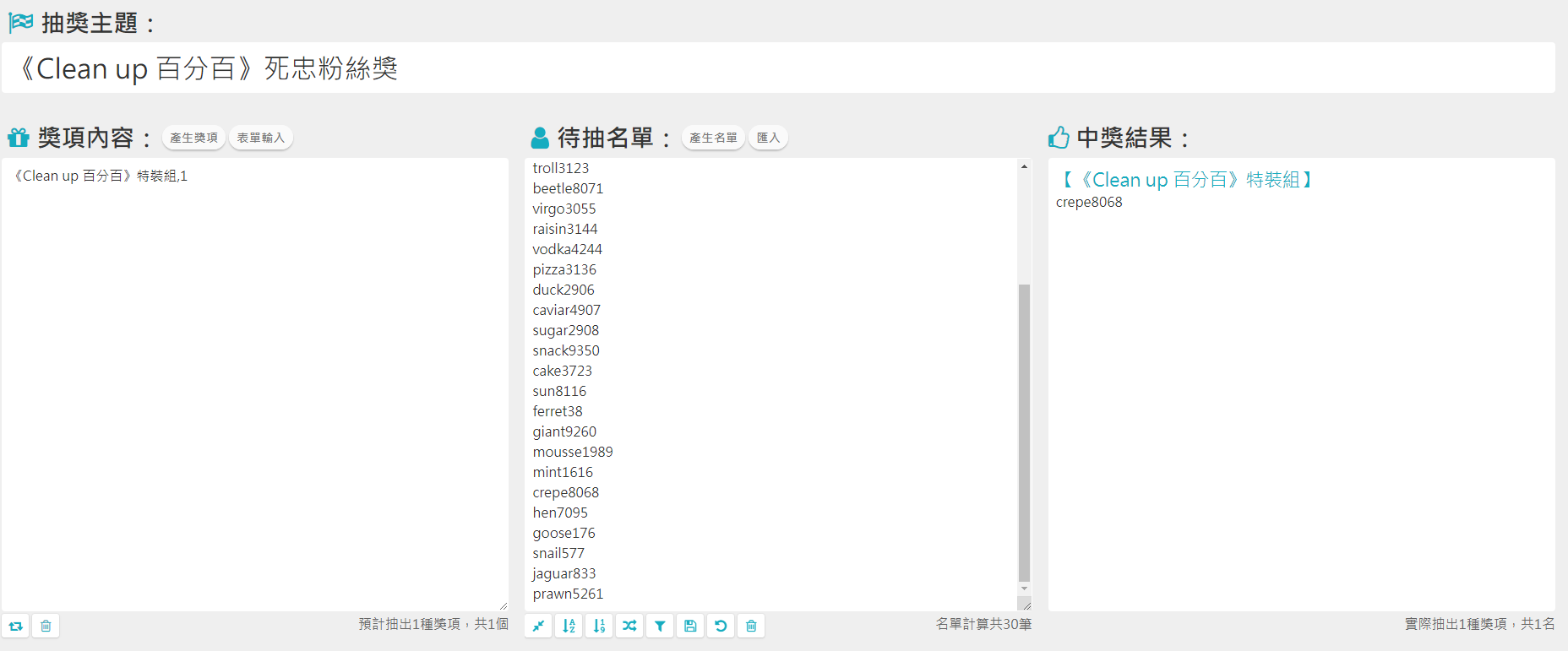Select the name hen7095 in the list

(560, 513)
